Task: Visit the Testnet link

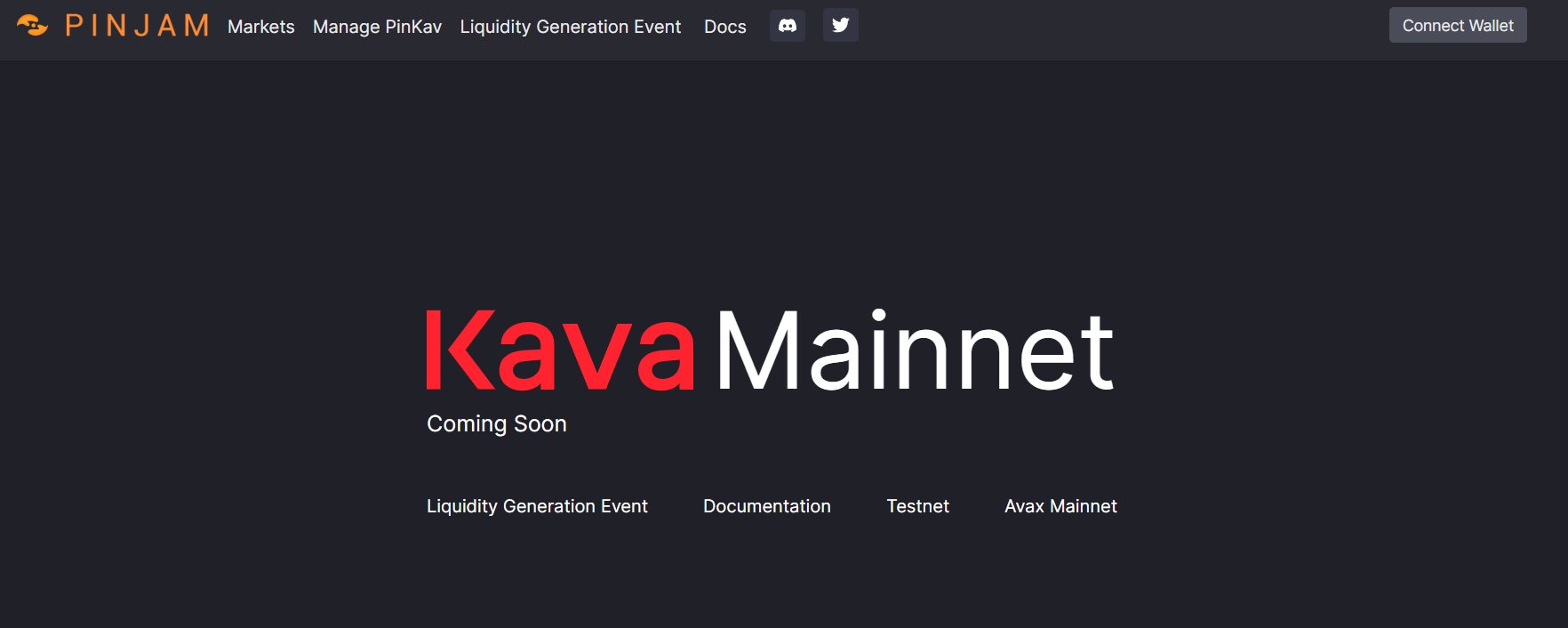Action: pyautogui.click(x=917, y=506)
